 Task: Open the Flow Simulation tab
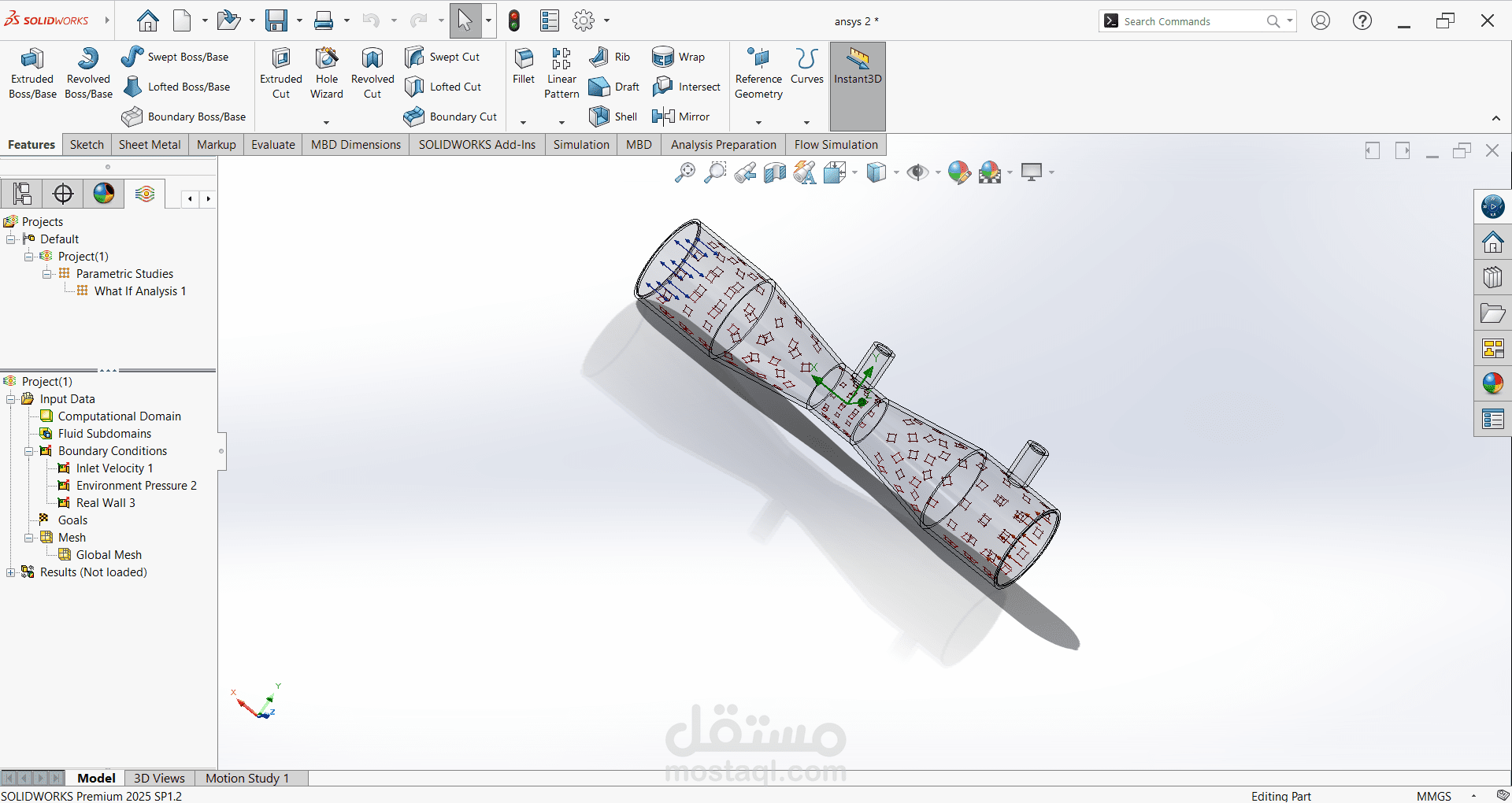[836, 145]
